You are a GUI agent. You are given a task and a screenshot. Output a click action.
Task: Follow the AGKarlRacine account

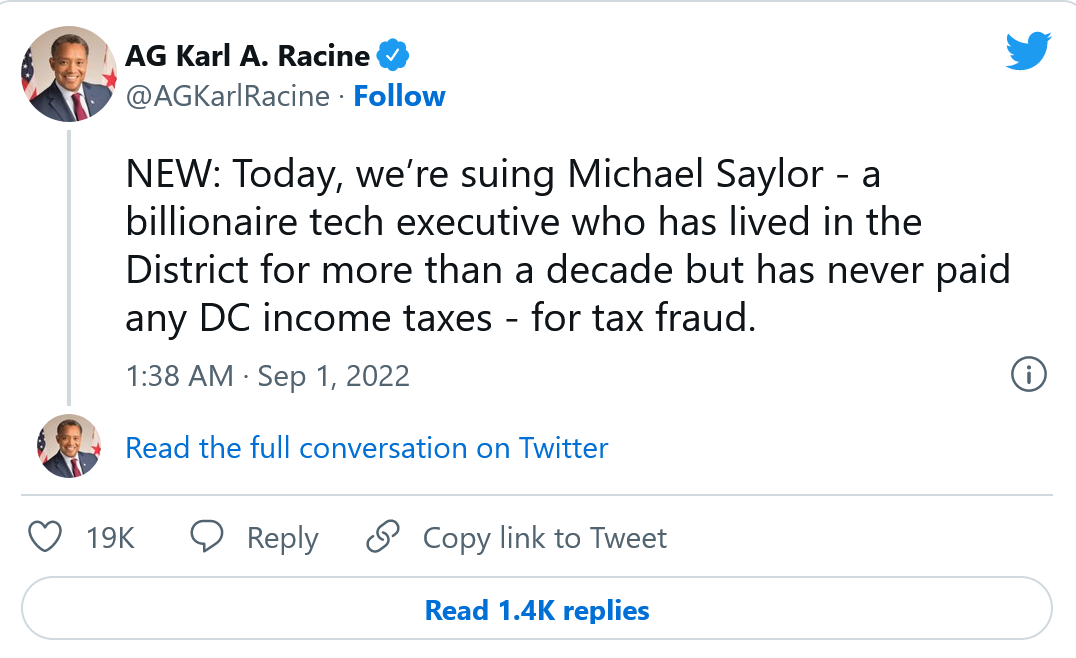(399, 96)
